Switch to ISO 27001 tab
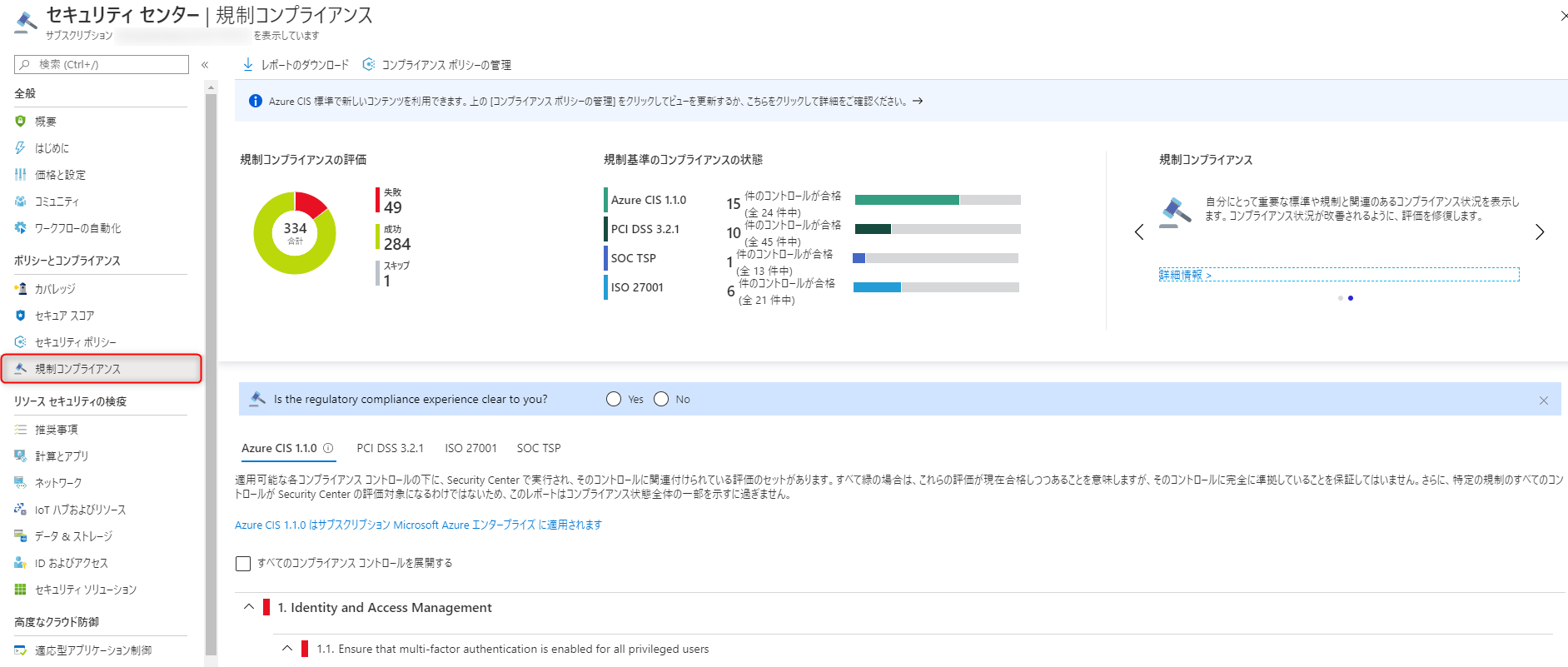Screen dimensions: 1568x667 click(x=470, y=448)
